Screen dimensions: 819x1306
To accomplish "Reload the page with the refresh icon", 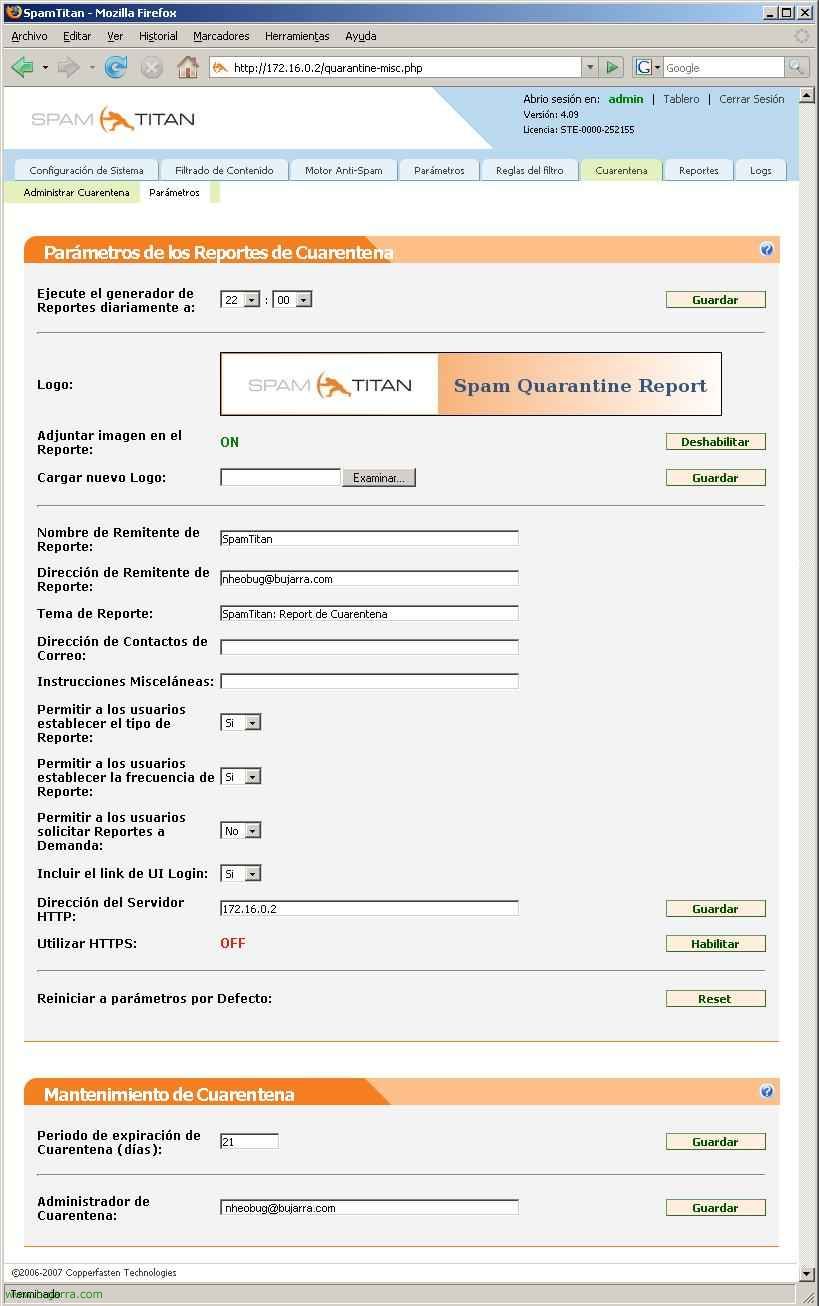I will (x=116, y=68).
